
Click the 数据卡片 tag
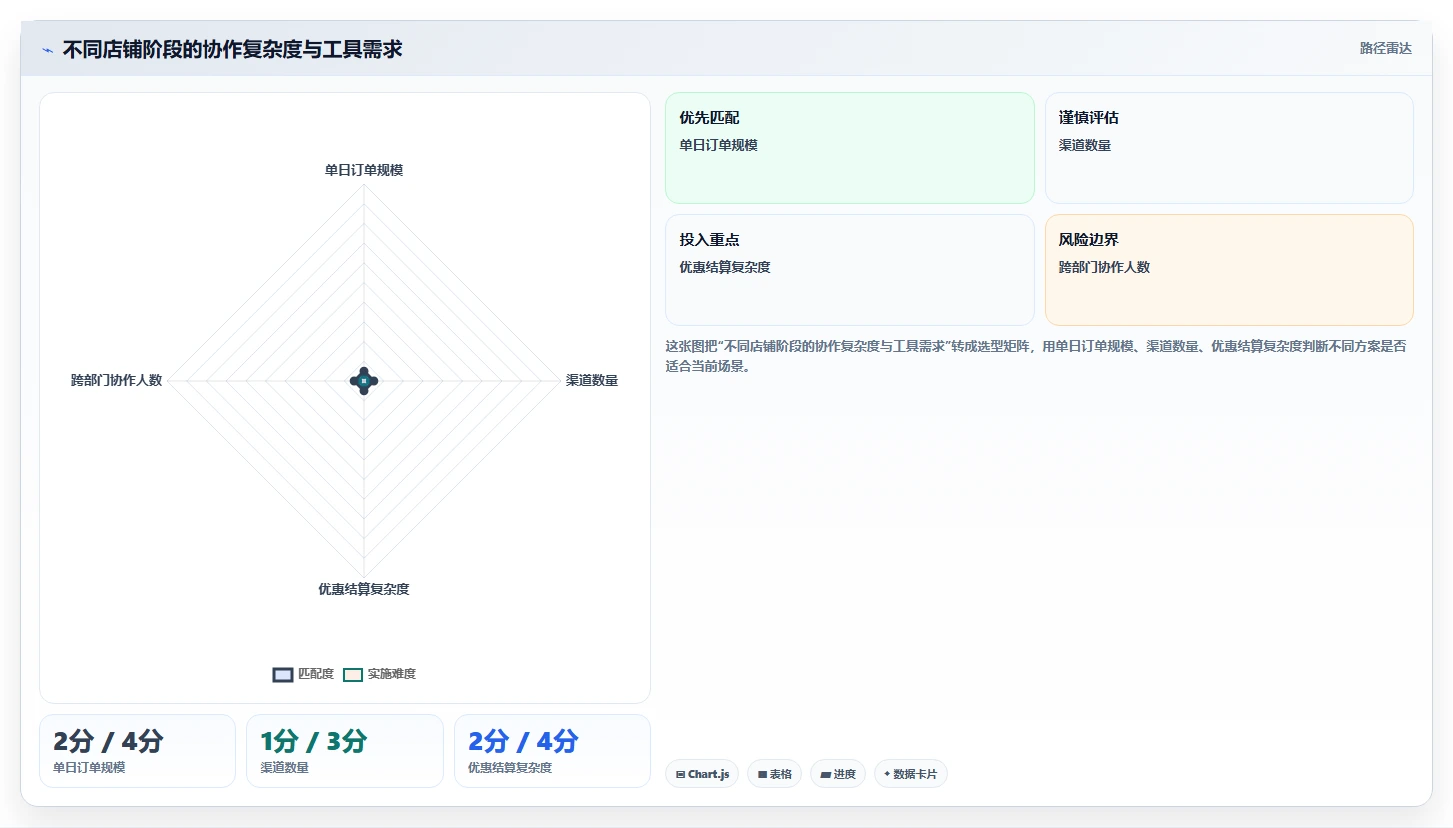tap(911, 774)
